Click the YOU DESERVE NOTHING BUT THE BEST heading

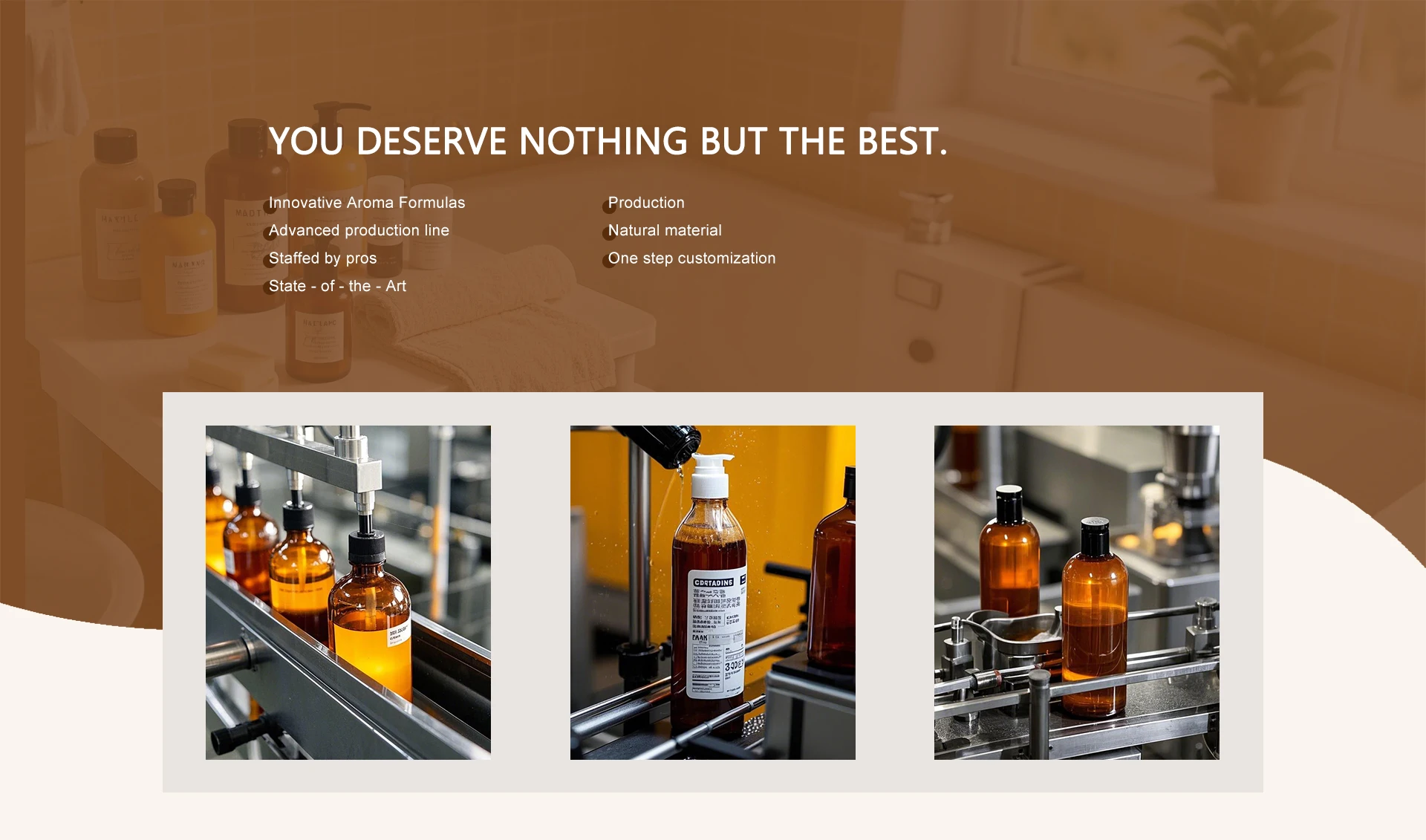click(608, 141)
